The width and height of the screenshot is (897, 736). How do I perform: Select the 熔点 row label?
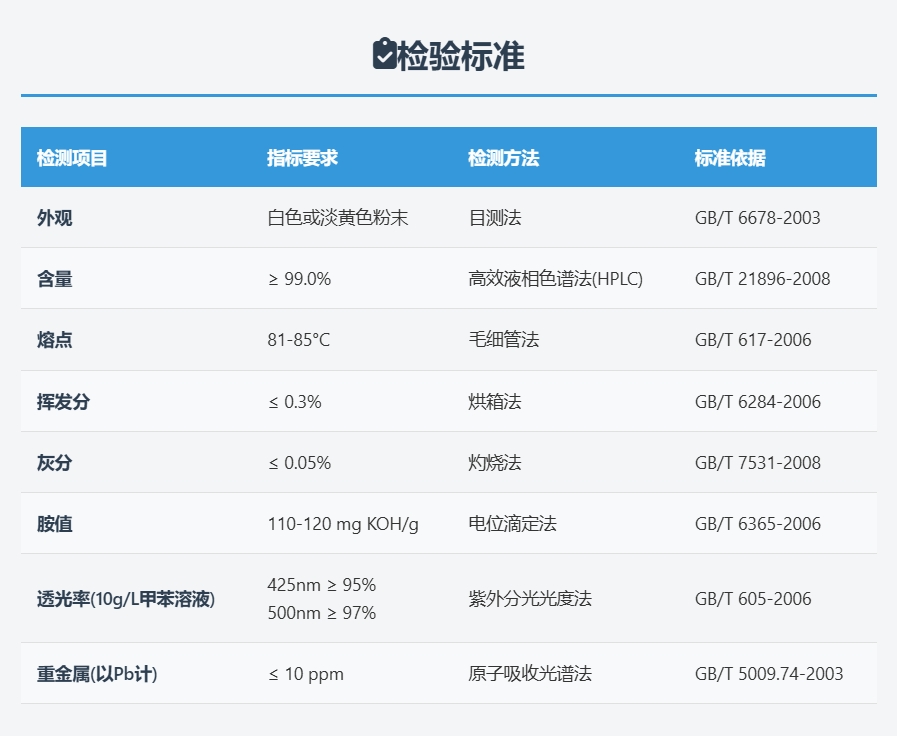54,340
